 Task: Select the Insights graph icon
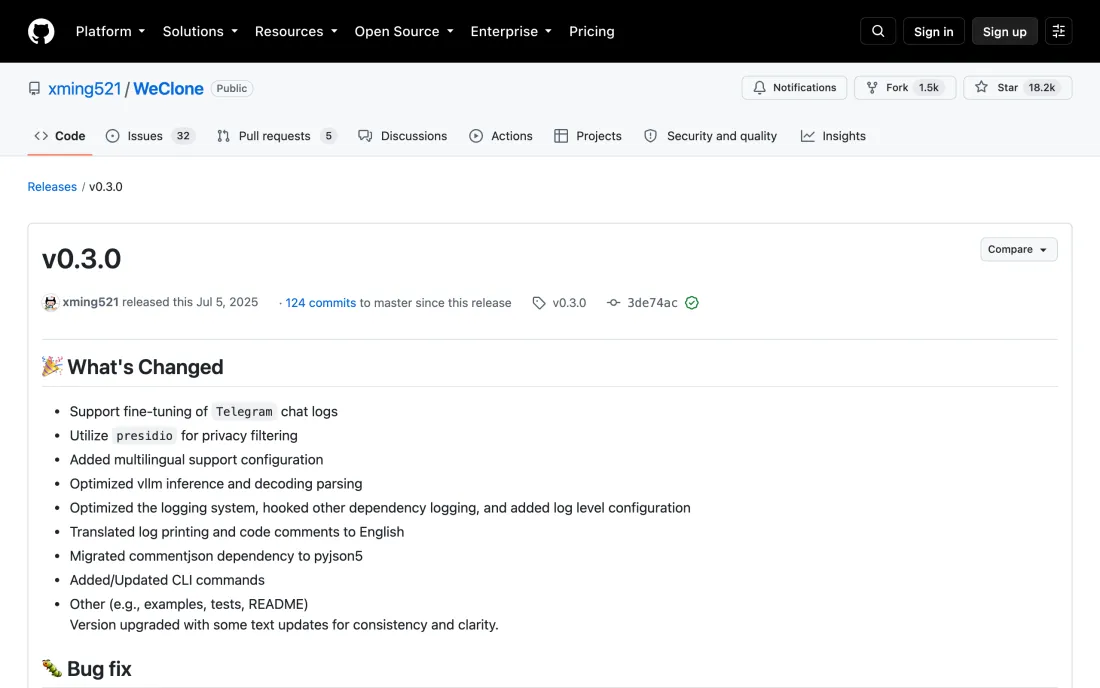tap(807, 136)
